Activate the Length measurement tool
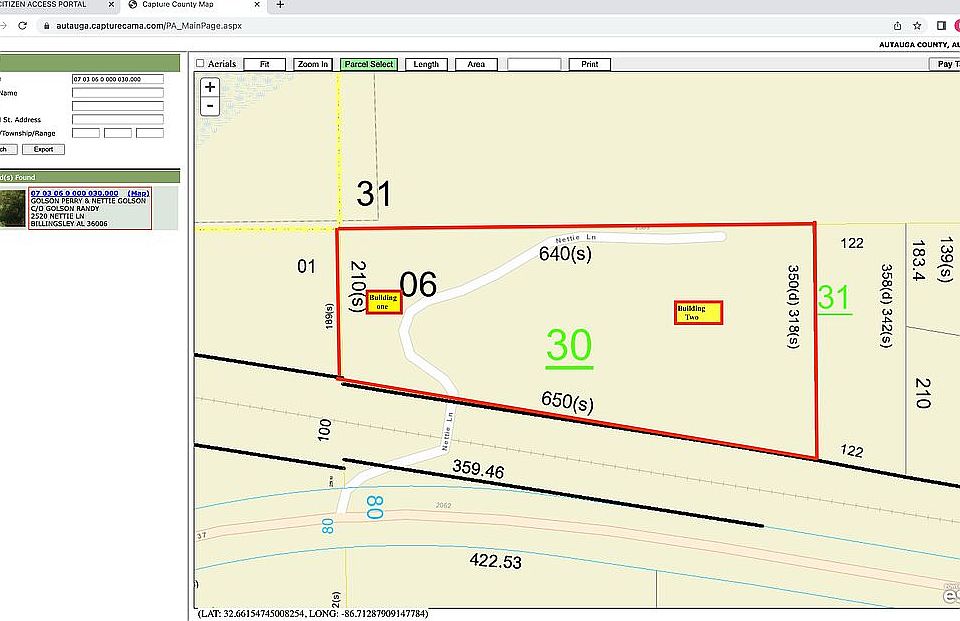This screenshot has height=621, width=960. click(426, 64)
